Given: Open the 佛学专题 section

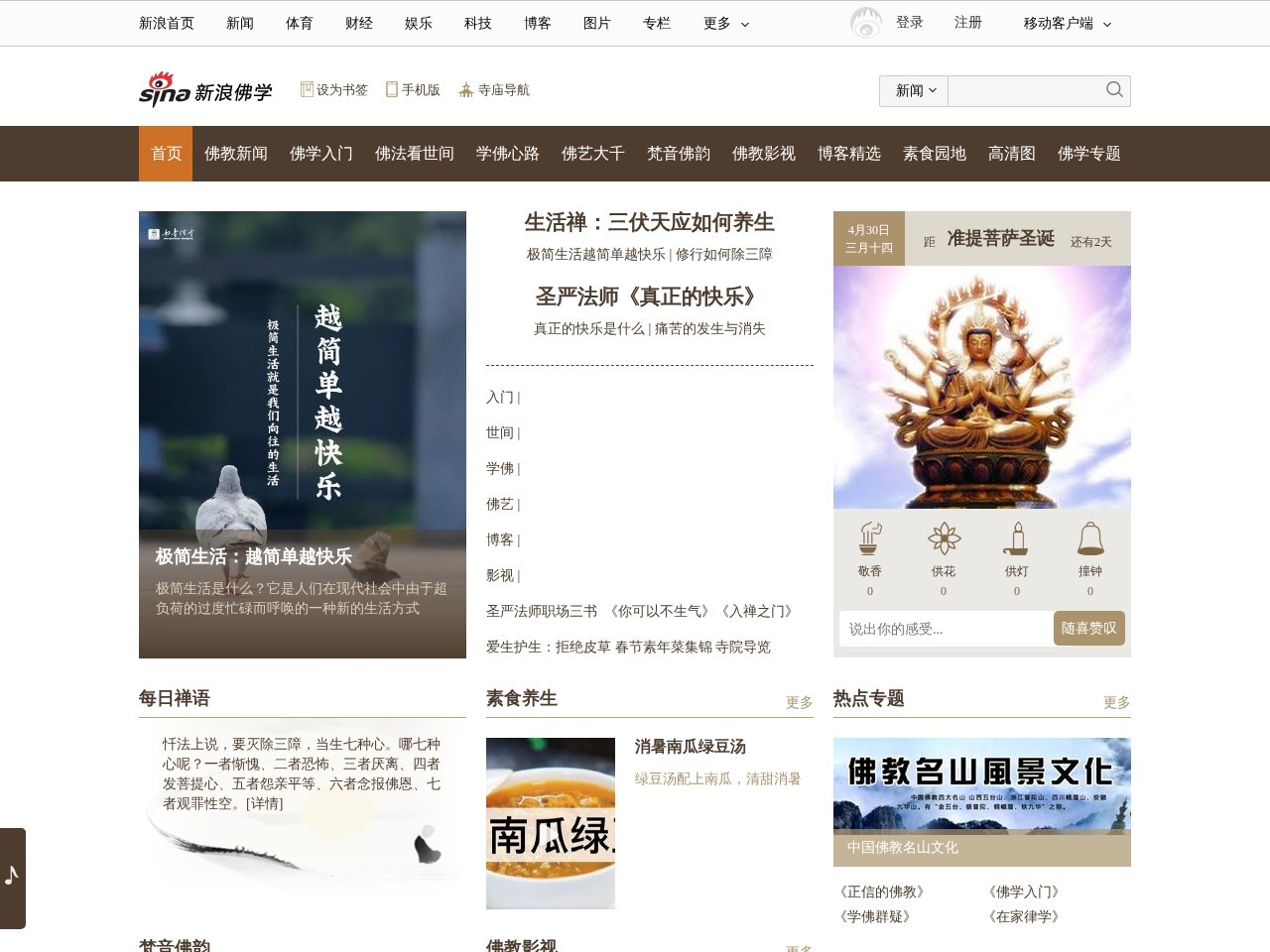Looking at the screenshot, I should coord(1089,154).
